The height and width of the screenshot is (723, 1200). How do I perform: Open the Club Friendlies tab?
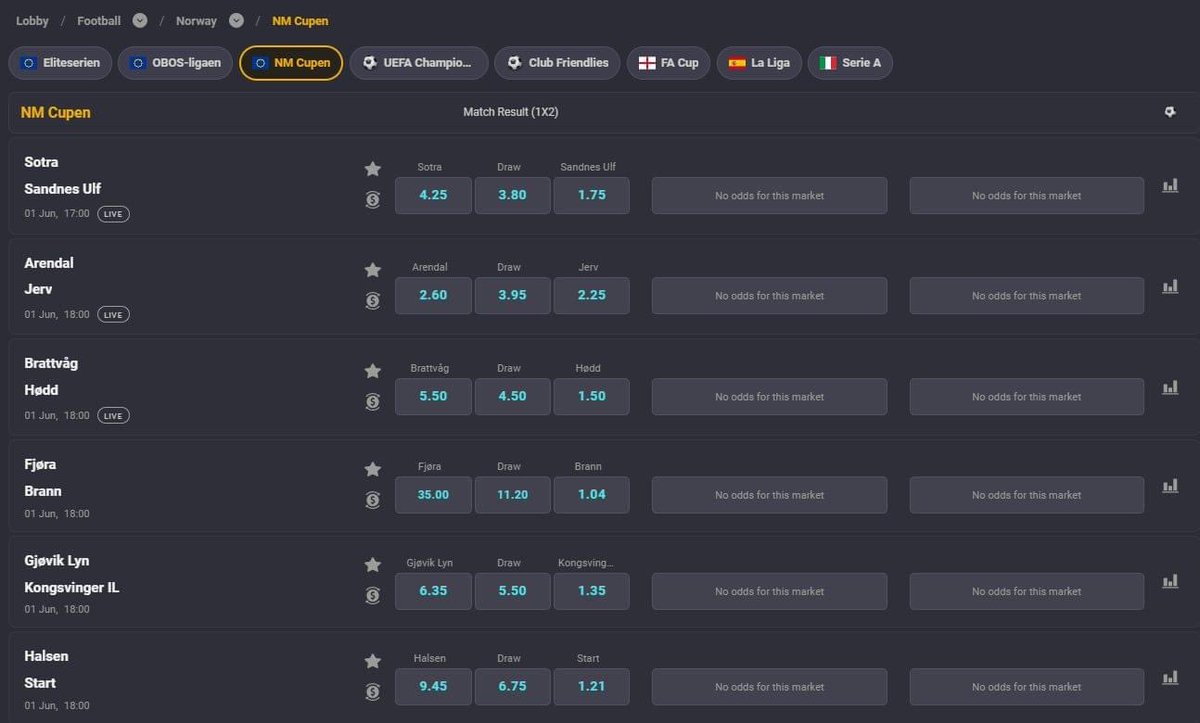pyautogui.click(x=557, y=63)
